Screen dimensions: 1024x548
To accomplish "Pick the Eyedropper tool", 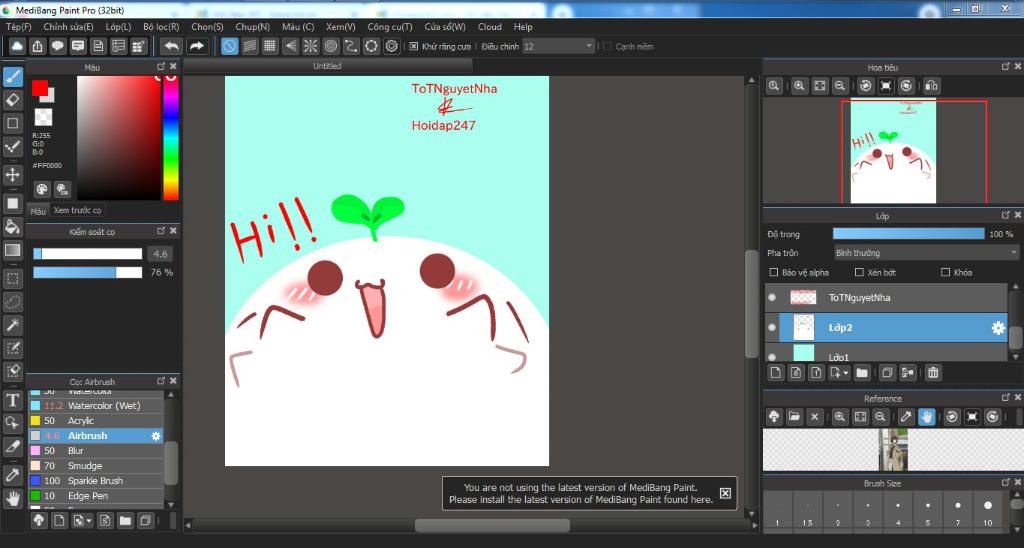I will (x=12, y=475).
